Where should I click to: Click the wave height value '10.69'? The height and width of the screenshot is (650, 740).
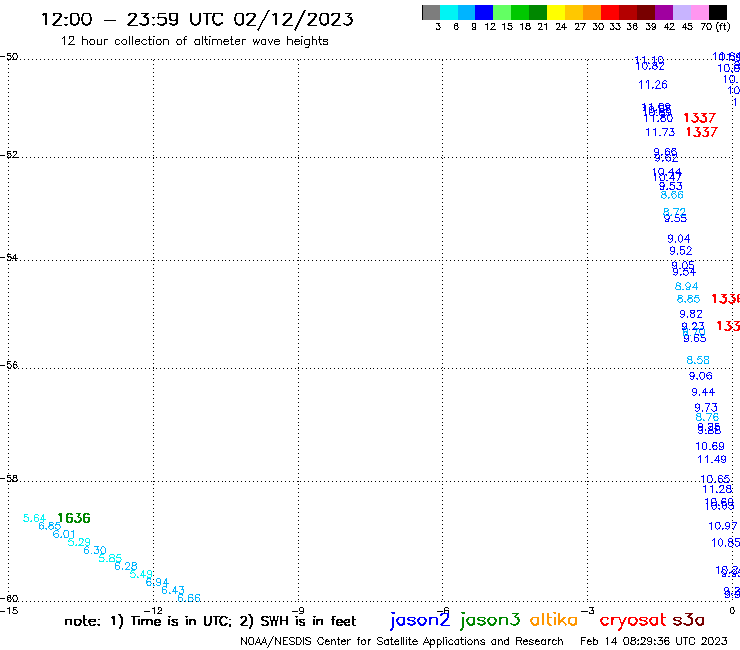pyautogui.click(x=710, y=446)
